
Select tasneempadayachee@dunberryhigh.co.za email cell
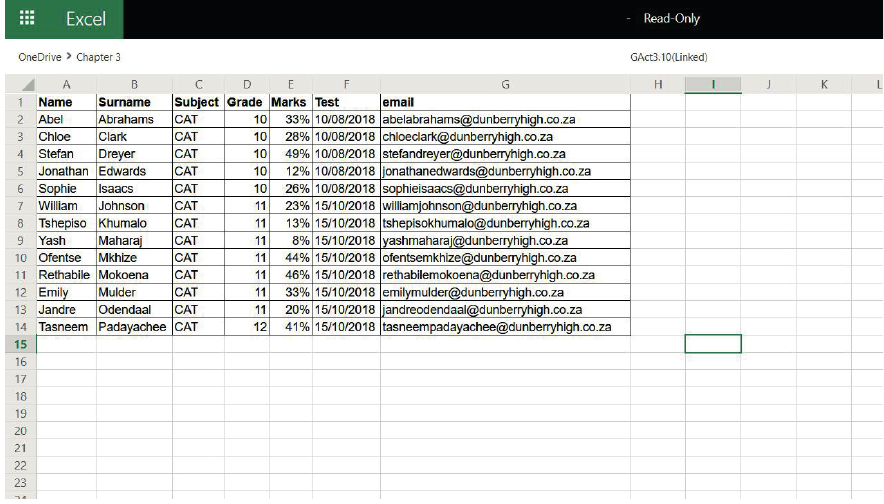coord(505,327)
